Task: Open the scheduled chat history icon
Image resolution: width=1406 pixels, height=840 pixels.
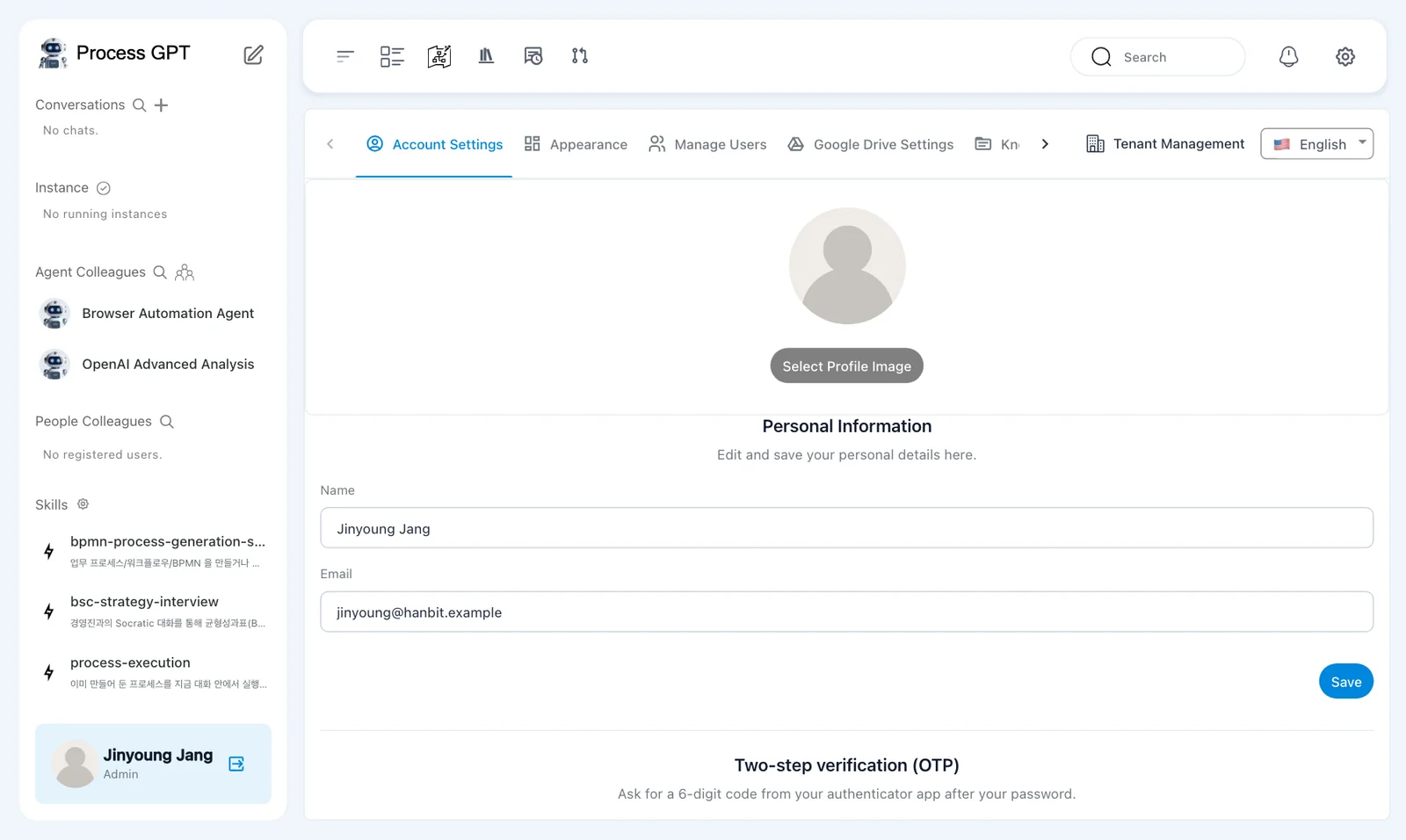Action: coord(533,56)
